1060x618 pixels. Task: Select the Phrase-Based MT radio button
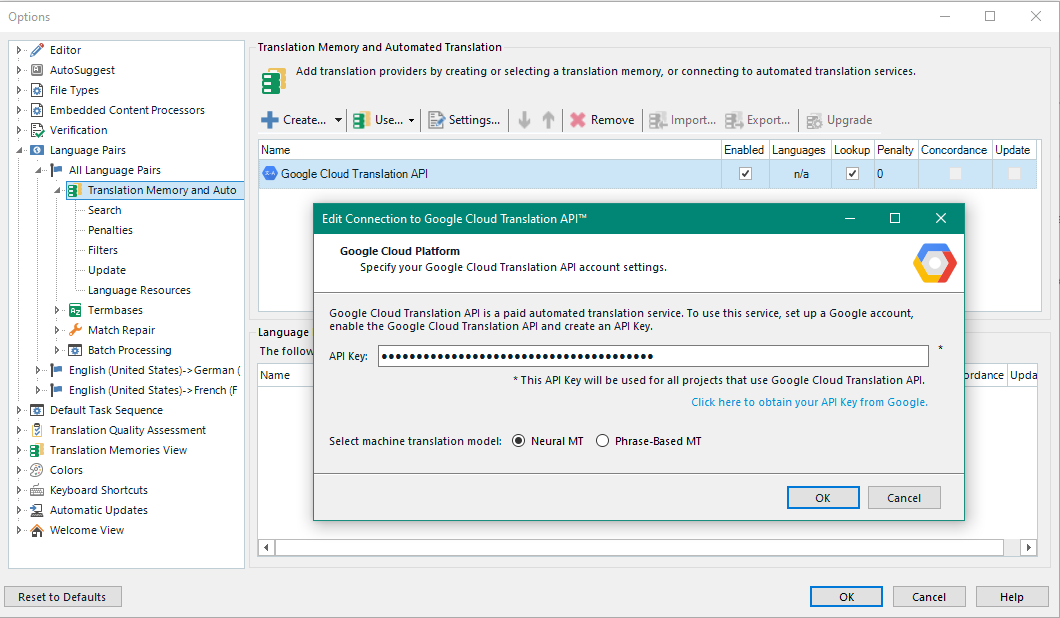tap(602, 441)
